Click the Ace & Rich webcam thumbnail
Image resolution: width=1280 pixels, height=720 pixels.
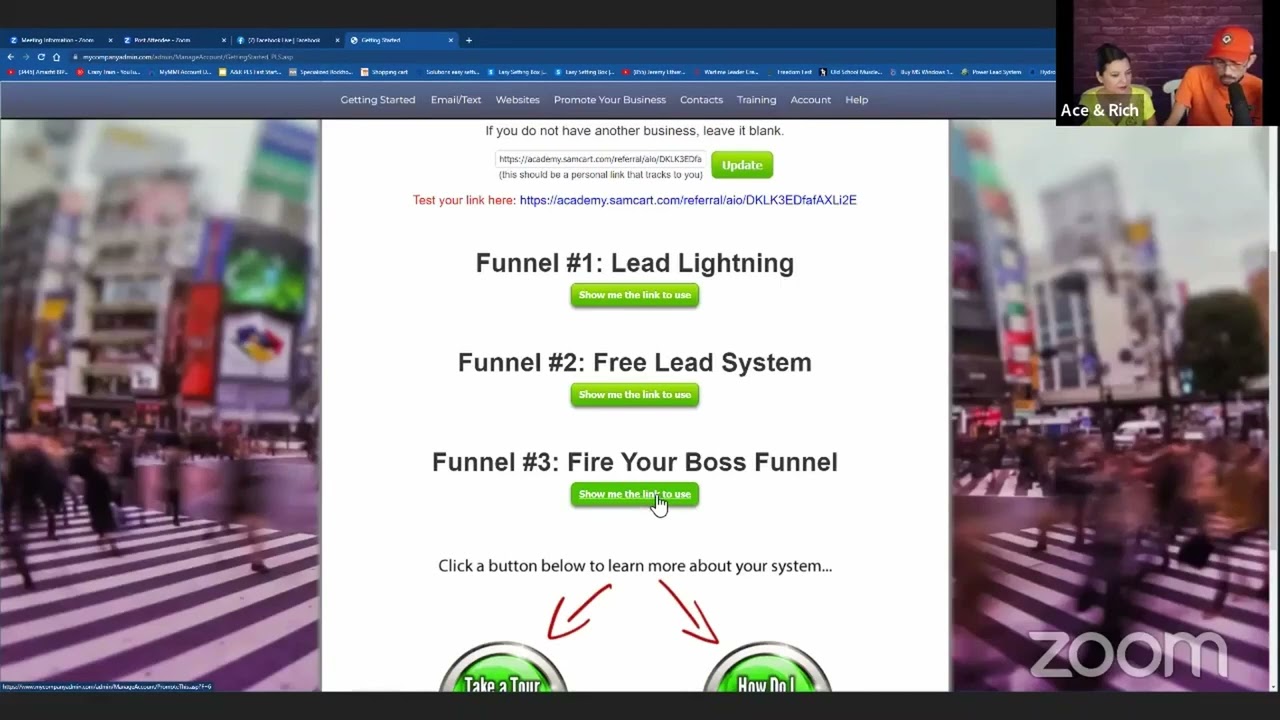[x=1167, y=62]
